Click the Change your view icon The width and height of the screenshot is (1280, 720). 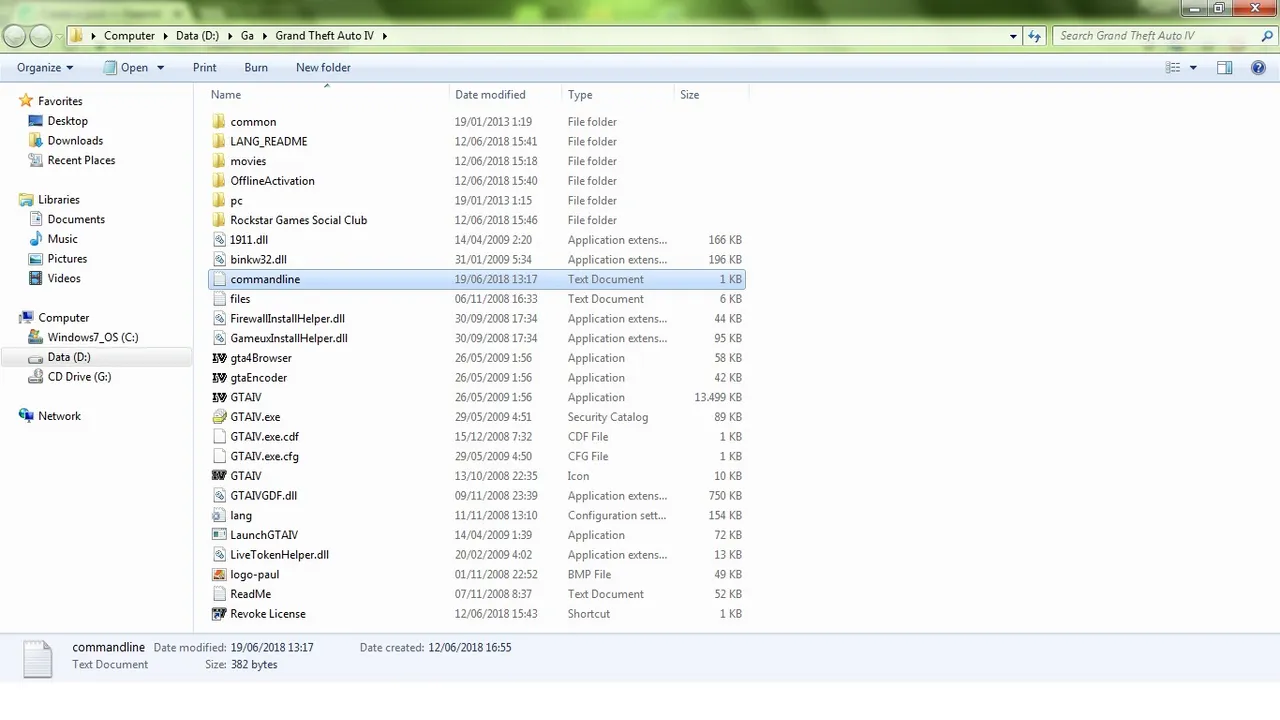pyautogui.click(x=1173, y=68)
